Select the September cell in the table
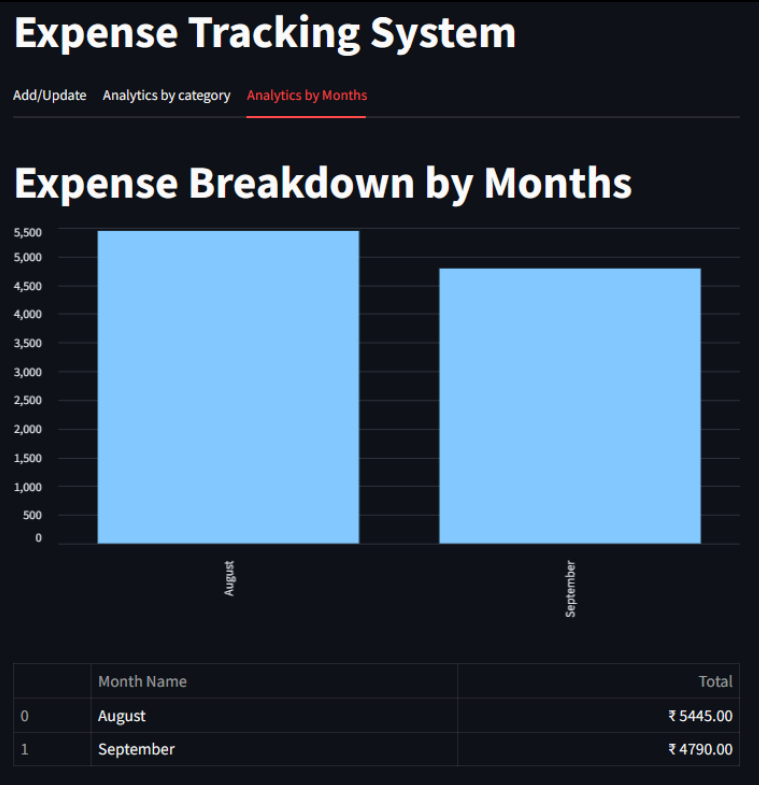 click(x=136, y=749)
